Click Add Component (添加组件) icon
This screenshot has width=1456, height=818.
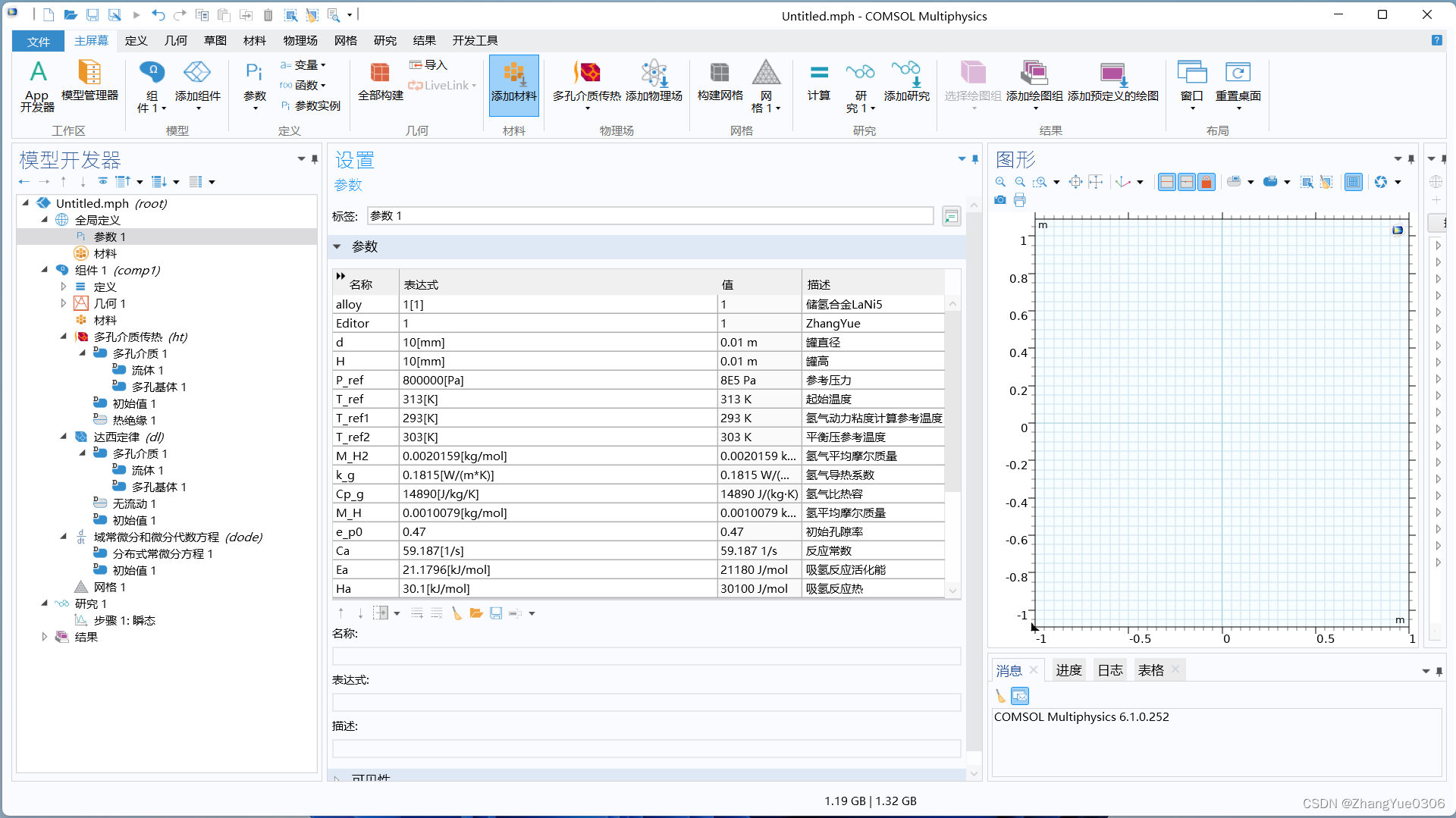coord(197,85)
